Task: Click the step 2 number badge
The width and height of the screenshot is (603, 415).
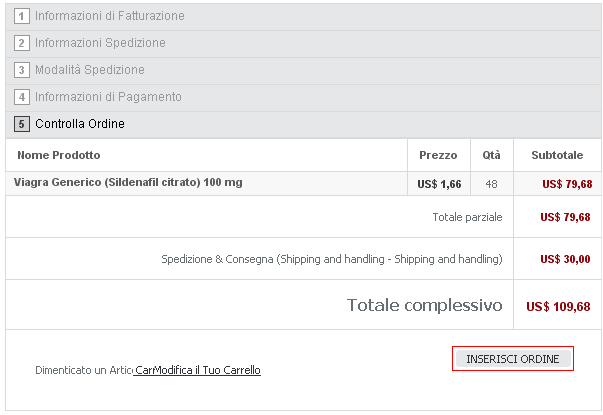Action: coord(22,43)
